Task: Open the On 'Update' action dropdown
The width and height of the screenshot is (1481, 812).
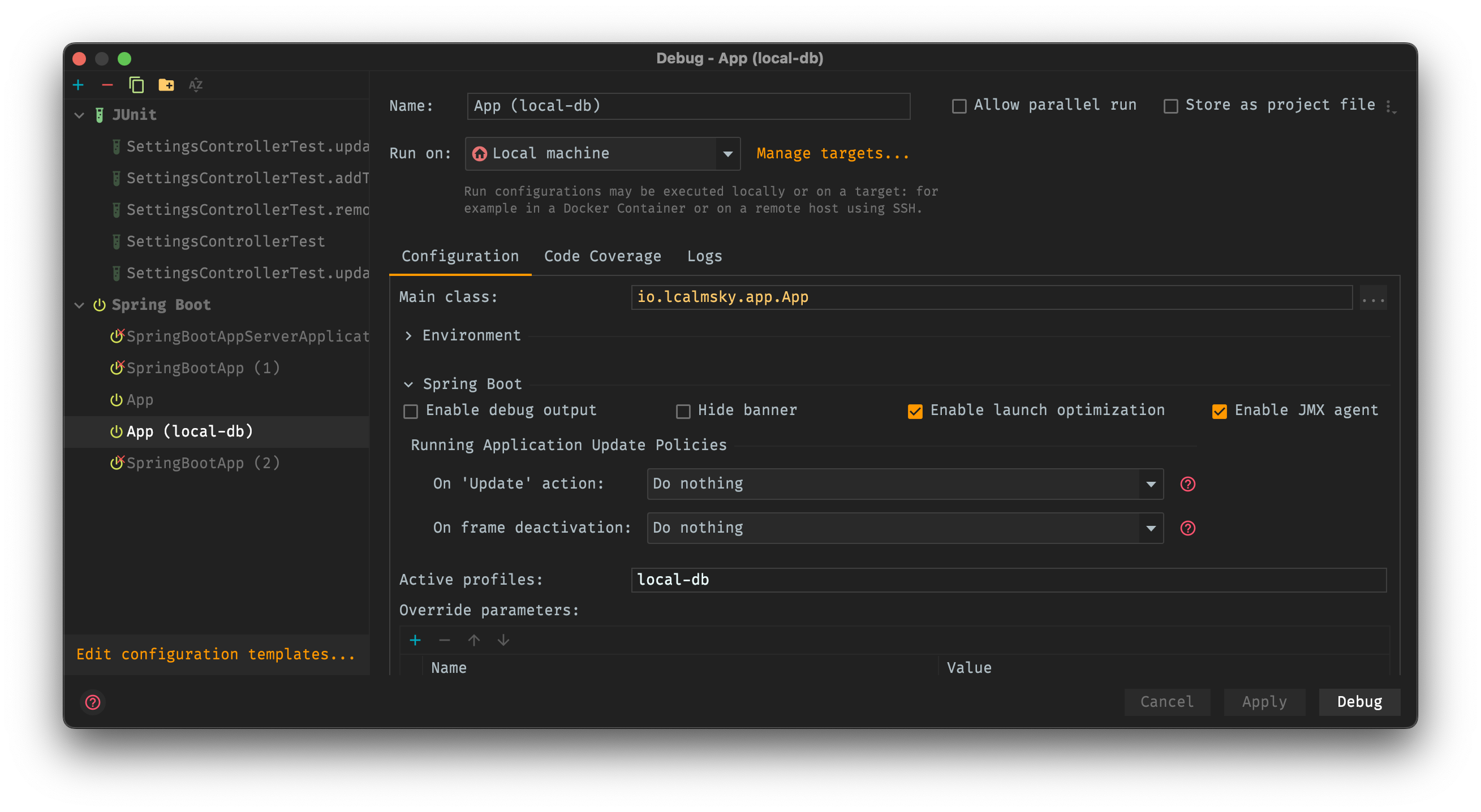Action: (905, 484)
